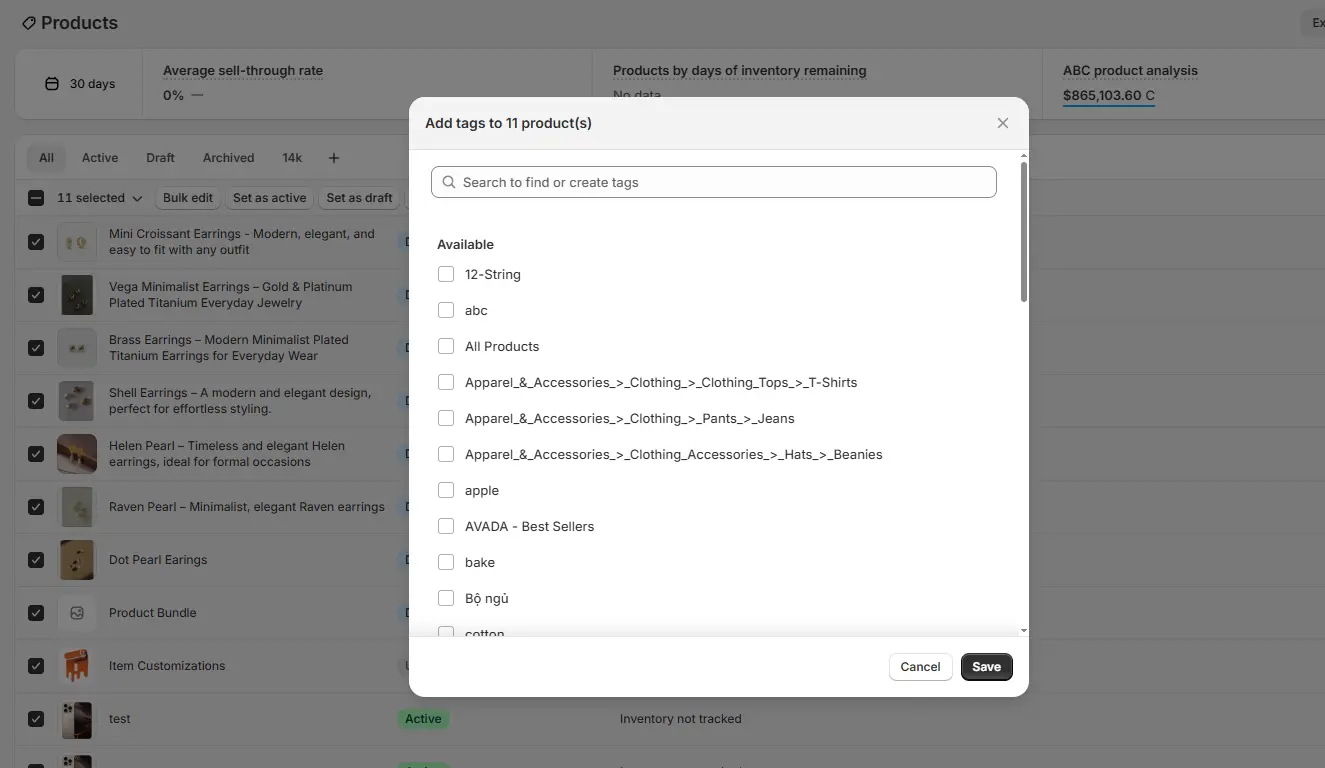Click the scrollbar inside the tags dialog
The image size is (1325, 768).
point(1023,230)
